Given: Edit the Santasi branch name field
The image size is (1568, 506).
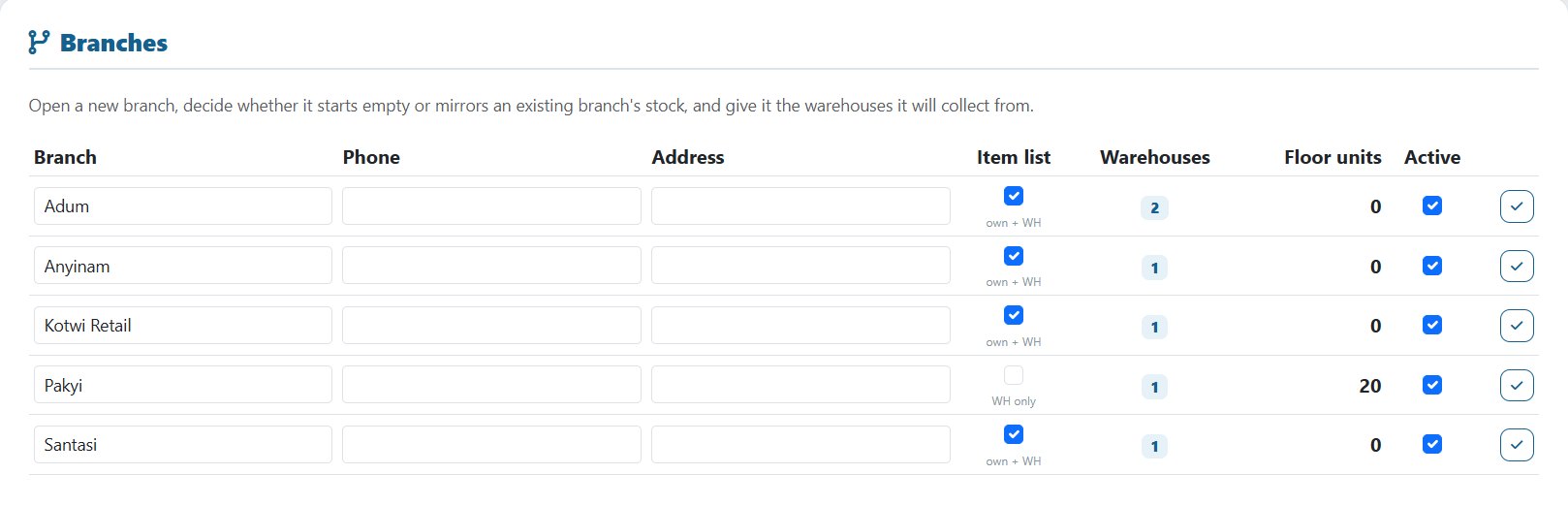Looking at the screenshot, I should [183, 445].
